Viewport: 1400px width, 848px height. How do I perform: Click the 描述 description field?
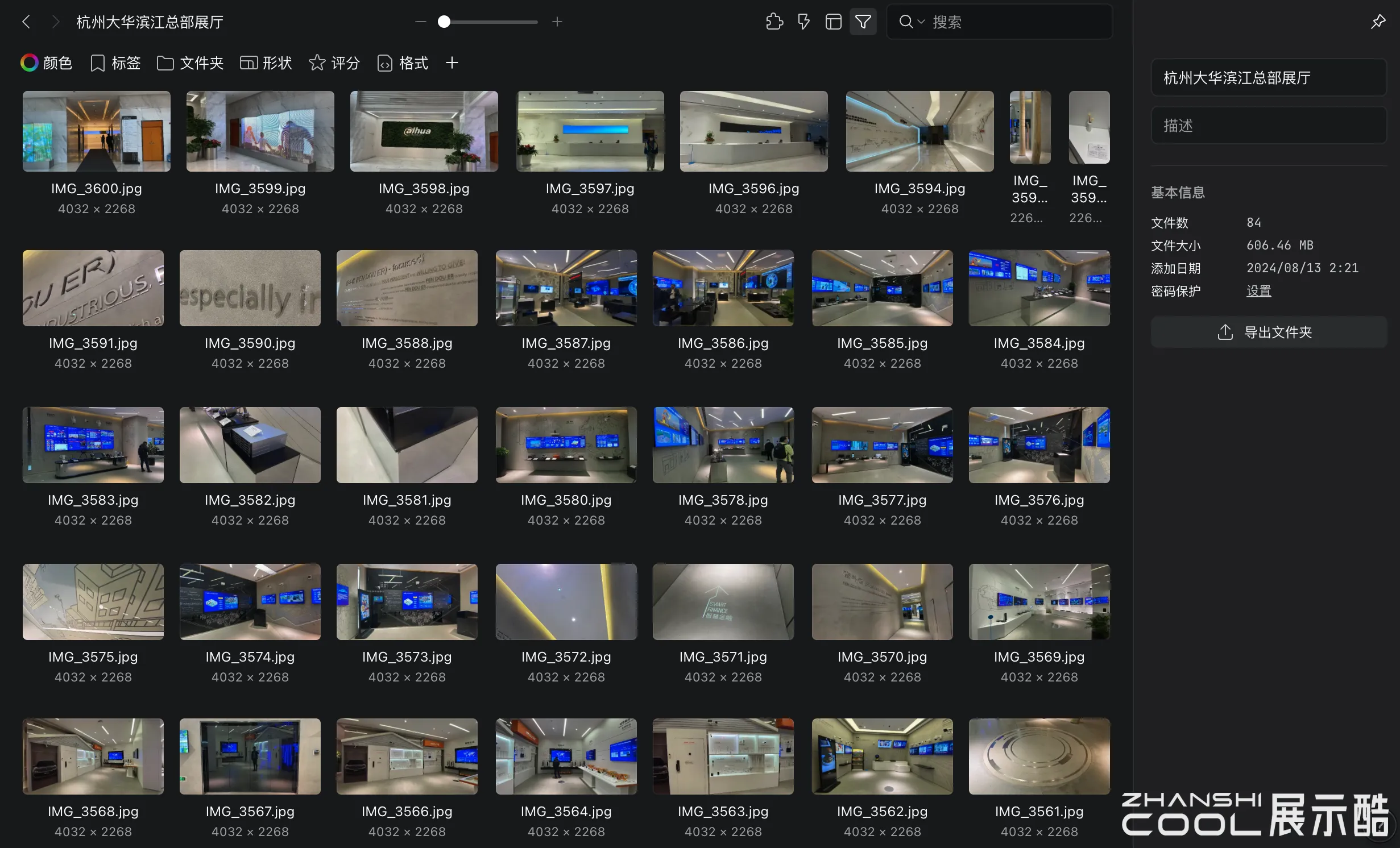pyautogui.click(x=1269, y=125)
